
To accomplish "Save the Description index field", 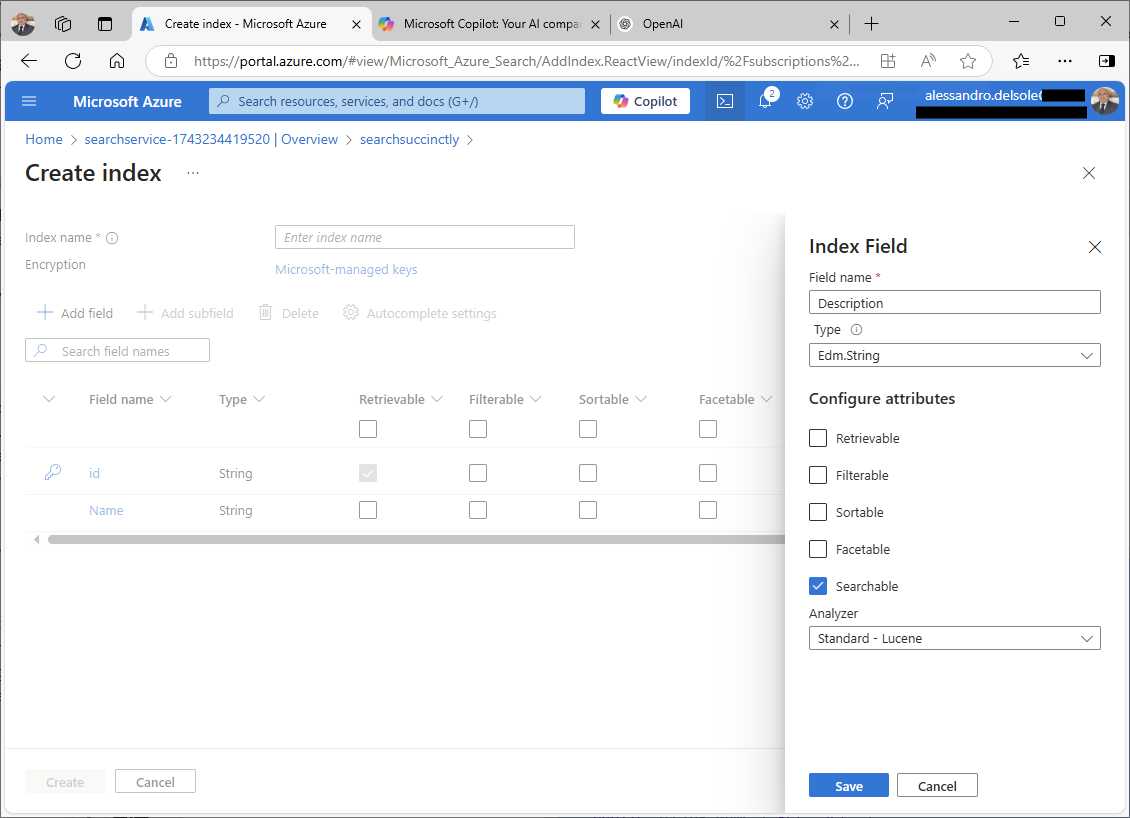I will (848, 785).
